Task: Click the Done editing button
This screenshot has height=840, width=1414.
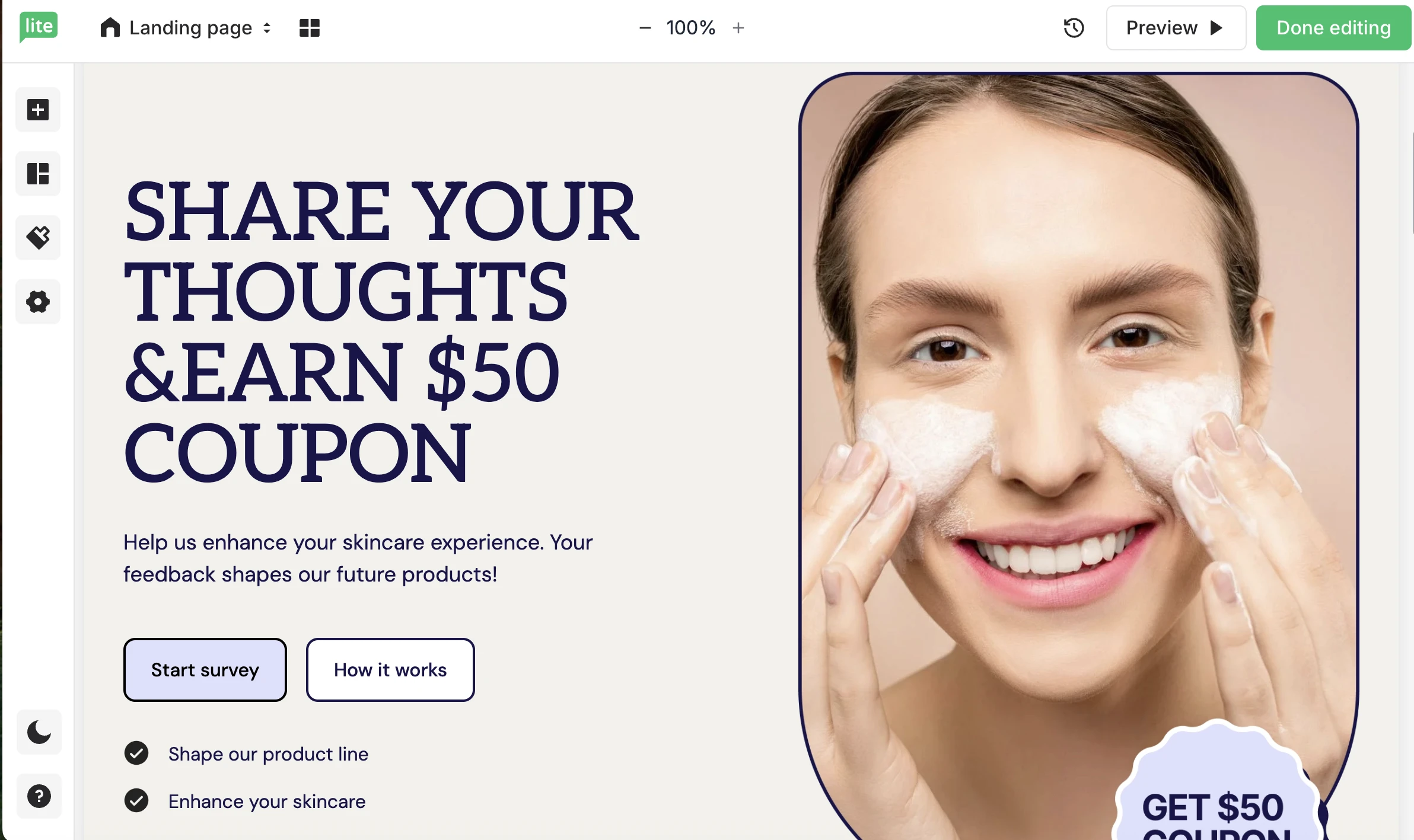Action: [x=1333, y=28]
